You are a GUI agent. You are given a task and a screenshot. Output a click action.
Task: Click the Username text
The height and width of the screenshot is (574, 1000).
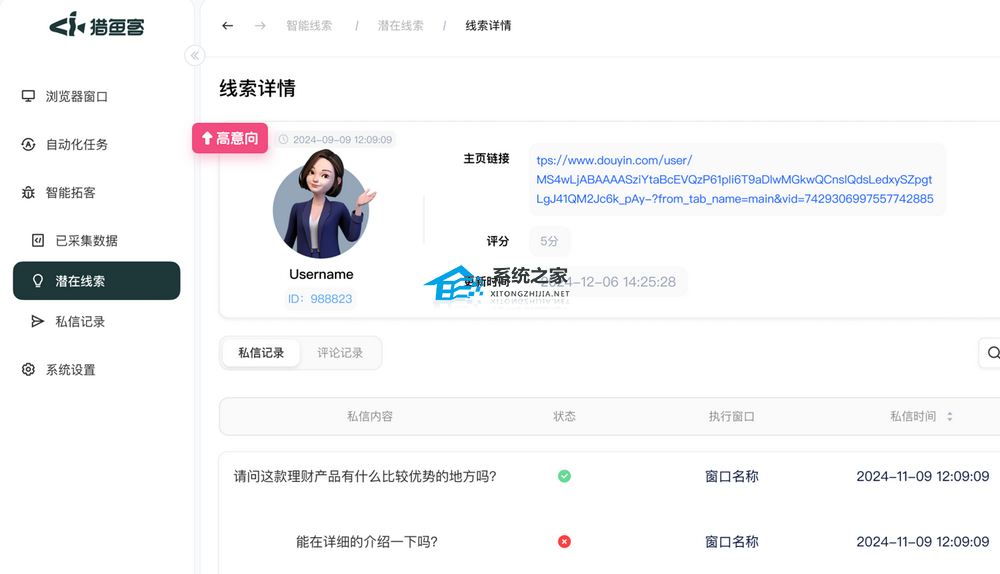click(321, 274)
